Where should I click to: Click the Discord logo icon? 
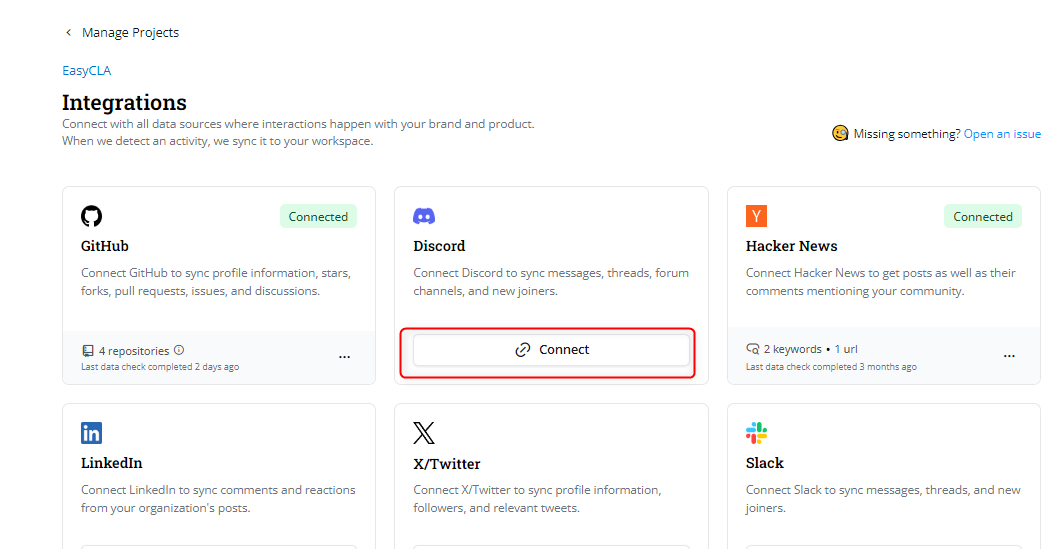pos(424,216)
